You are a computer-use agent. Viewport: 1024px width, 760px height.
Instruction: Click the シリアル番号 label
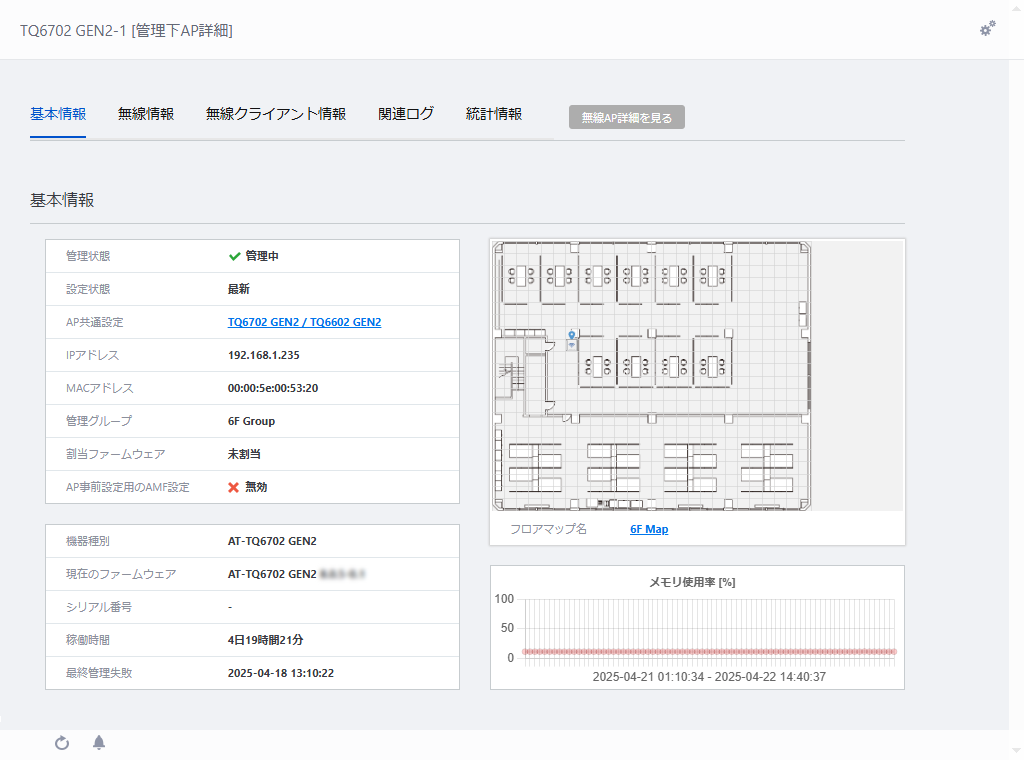click(99, 607)
